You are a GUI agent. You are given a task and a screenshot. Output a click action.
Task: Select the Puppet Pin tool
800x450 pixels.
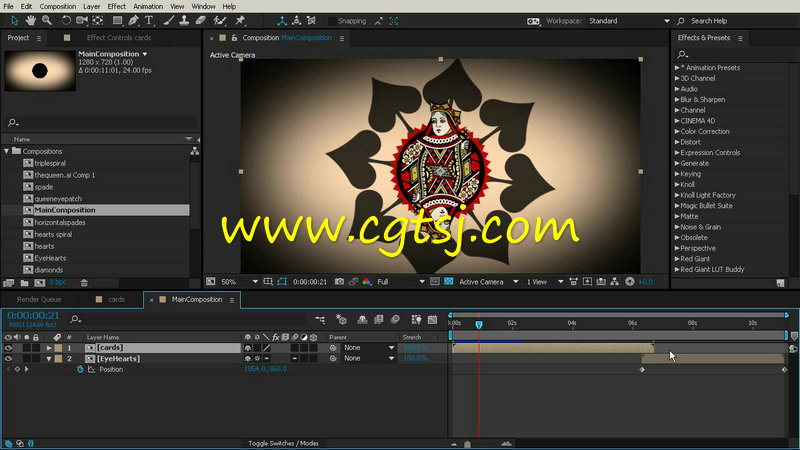pos(240,20)
